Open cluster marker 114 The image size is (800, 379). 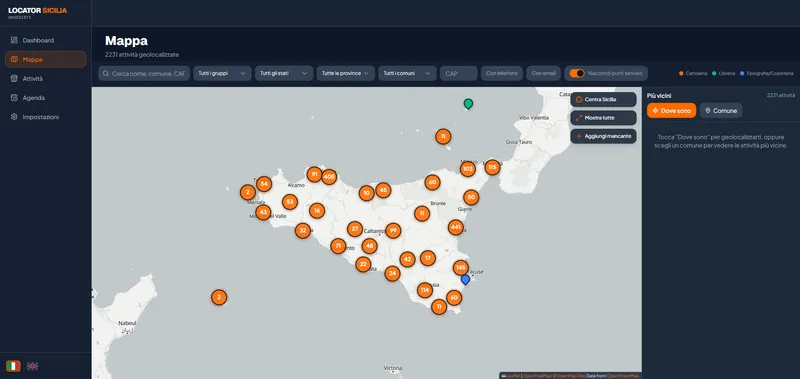tap(424, 290)
